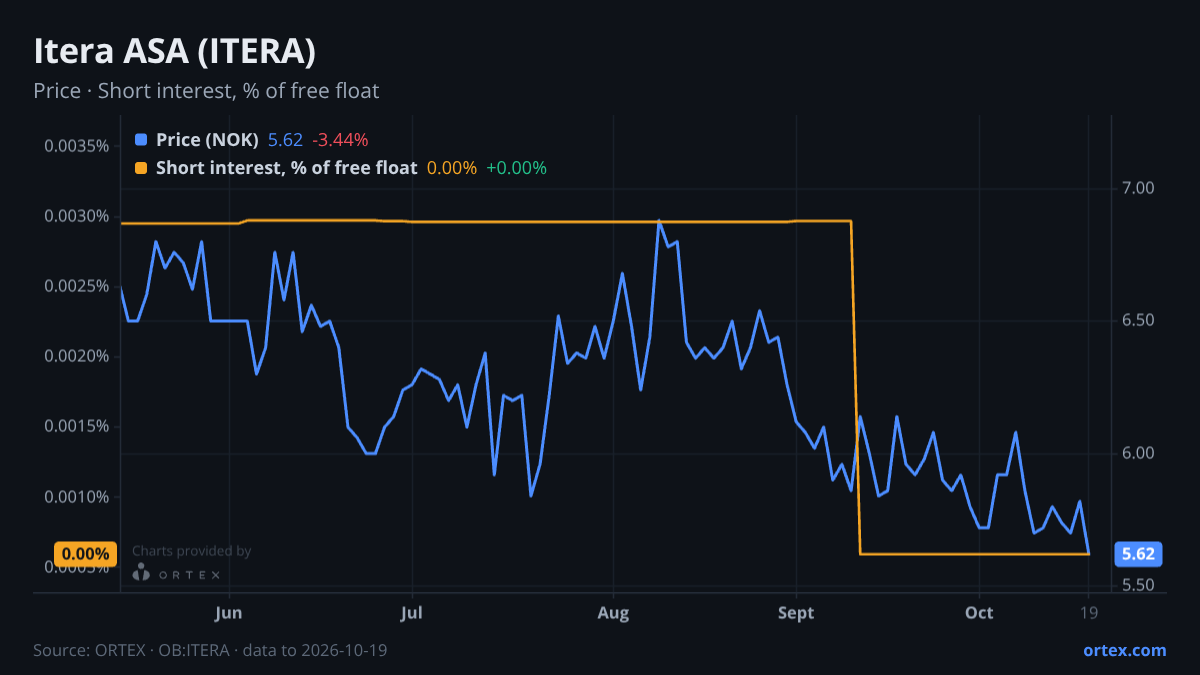This screenshot has height=675, width=1200.
Task: Click the 0.00% value in legend
Action: (x=452, y=168)
